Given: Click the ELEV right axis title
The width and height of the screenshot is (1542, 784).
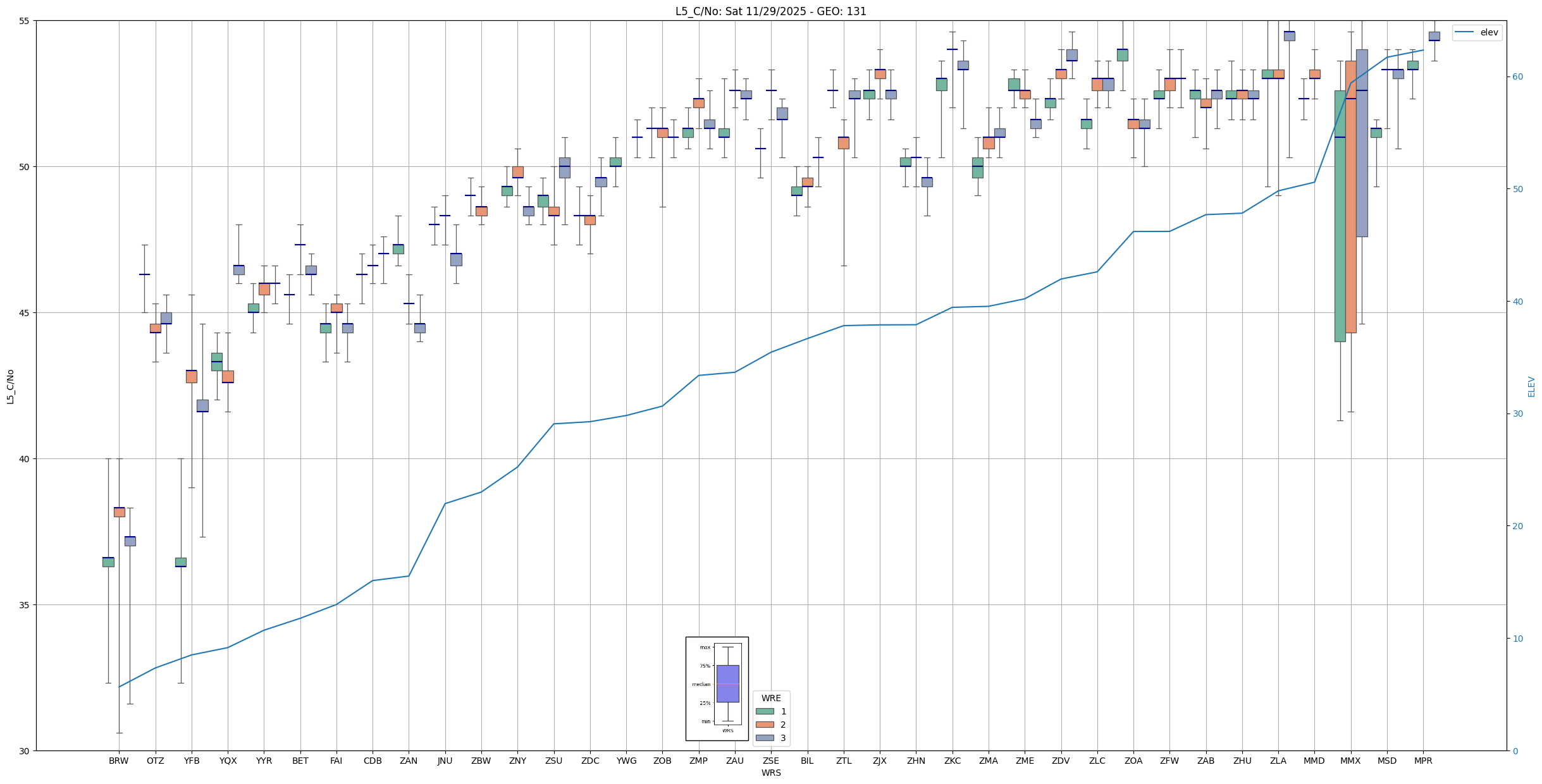Looking at the screenshot, I should coord(1531,386).
